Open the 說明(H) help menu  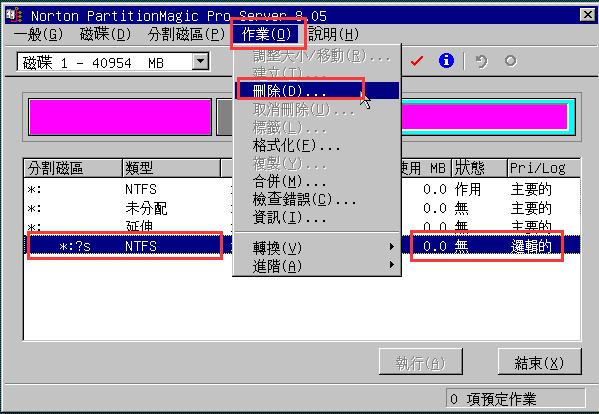333,34
